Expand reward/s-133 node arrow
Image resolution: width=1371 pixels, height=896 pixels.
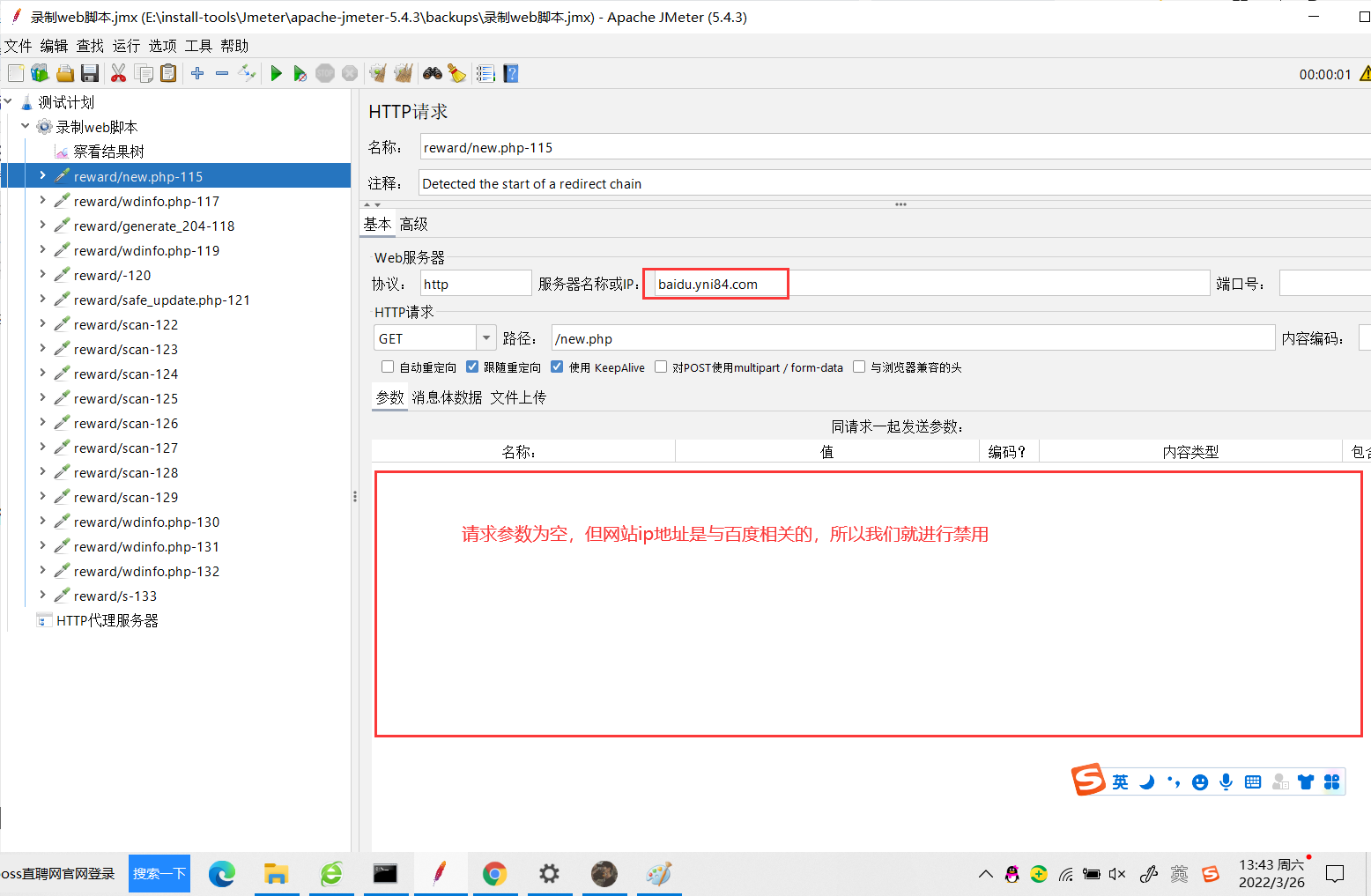[x=42, y=595]
